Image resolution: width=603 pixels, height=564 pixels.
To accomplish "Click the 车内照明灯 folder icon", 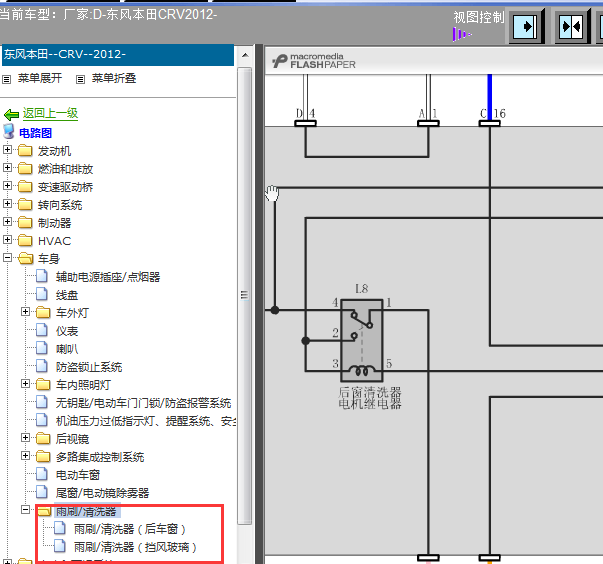I will 43,384.
